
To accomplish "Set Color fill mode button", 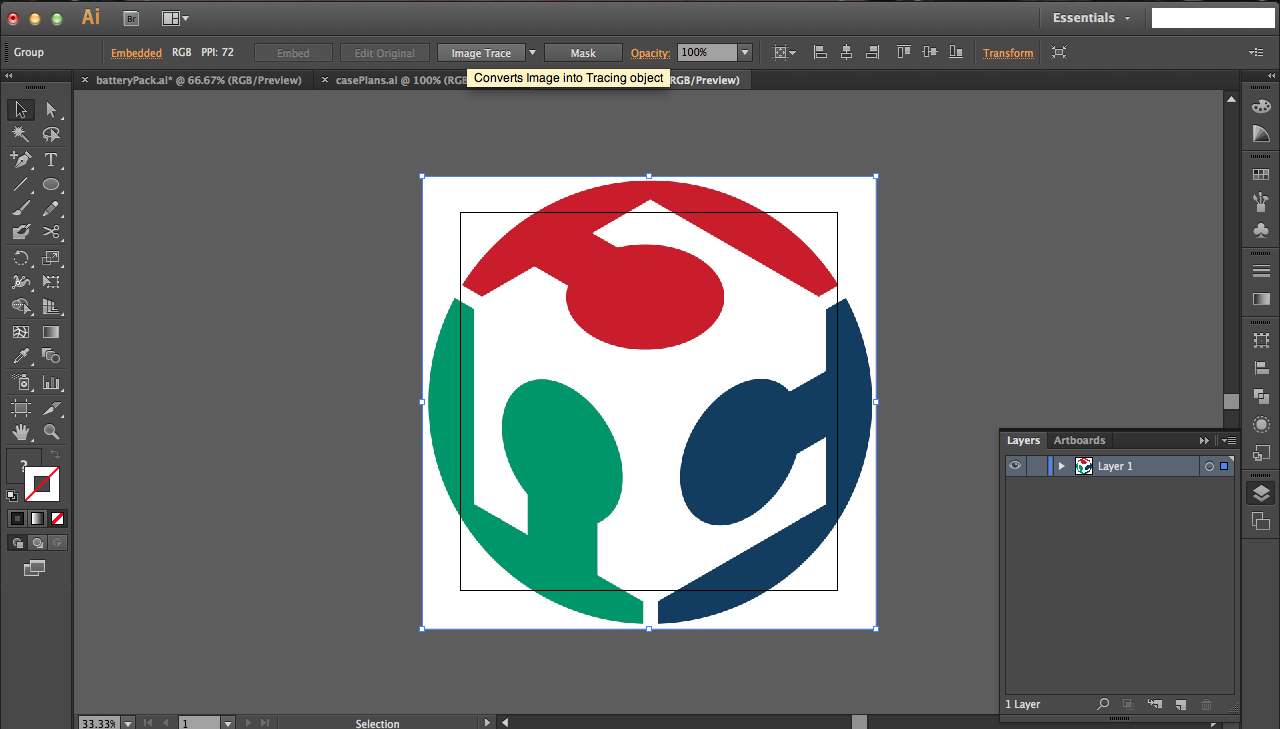I will [x=17, y=518].
